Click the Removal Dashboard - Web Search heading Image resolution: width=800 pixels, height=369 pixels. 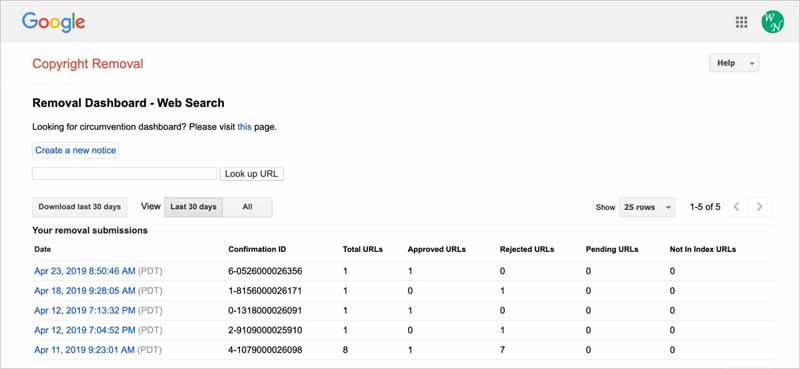click(128, 103)
